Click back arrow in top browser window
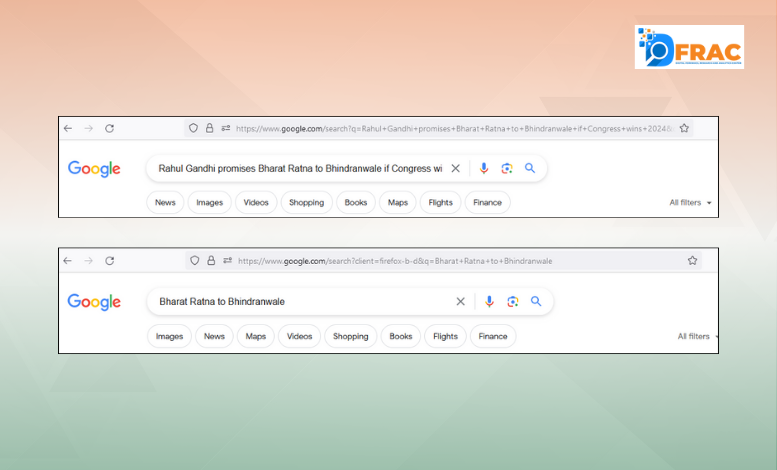The height and width of the screenshot is (470, 777). point(68,128)
